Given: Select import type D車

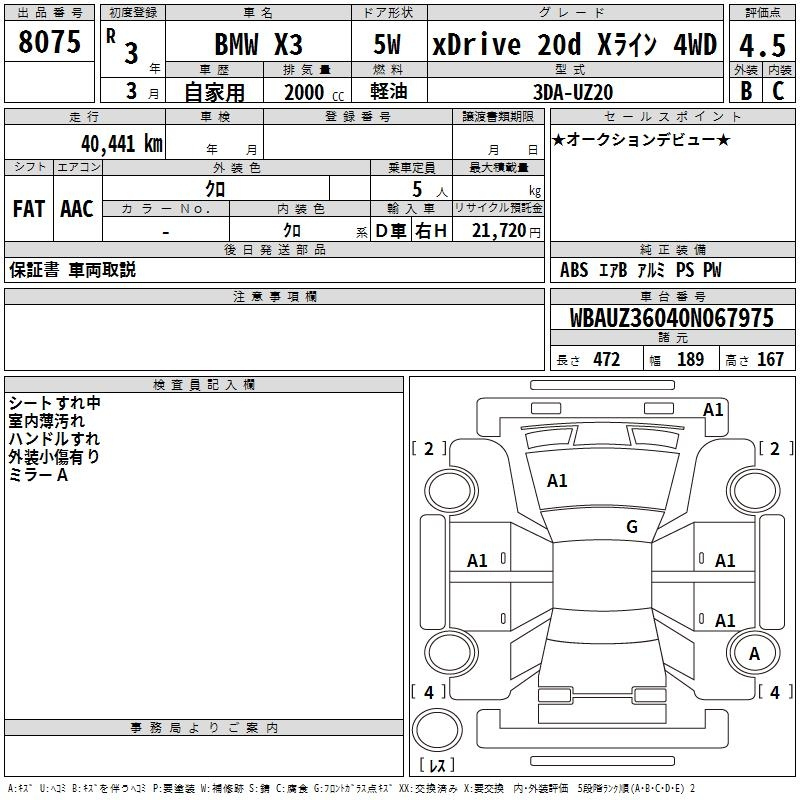Looking at the screenshot, I should click(x=391, y=231).
